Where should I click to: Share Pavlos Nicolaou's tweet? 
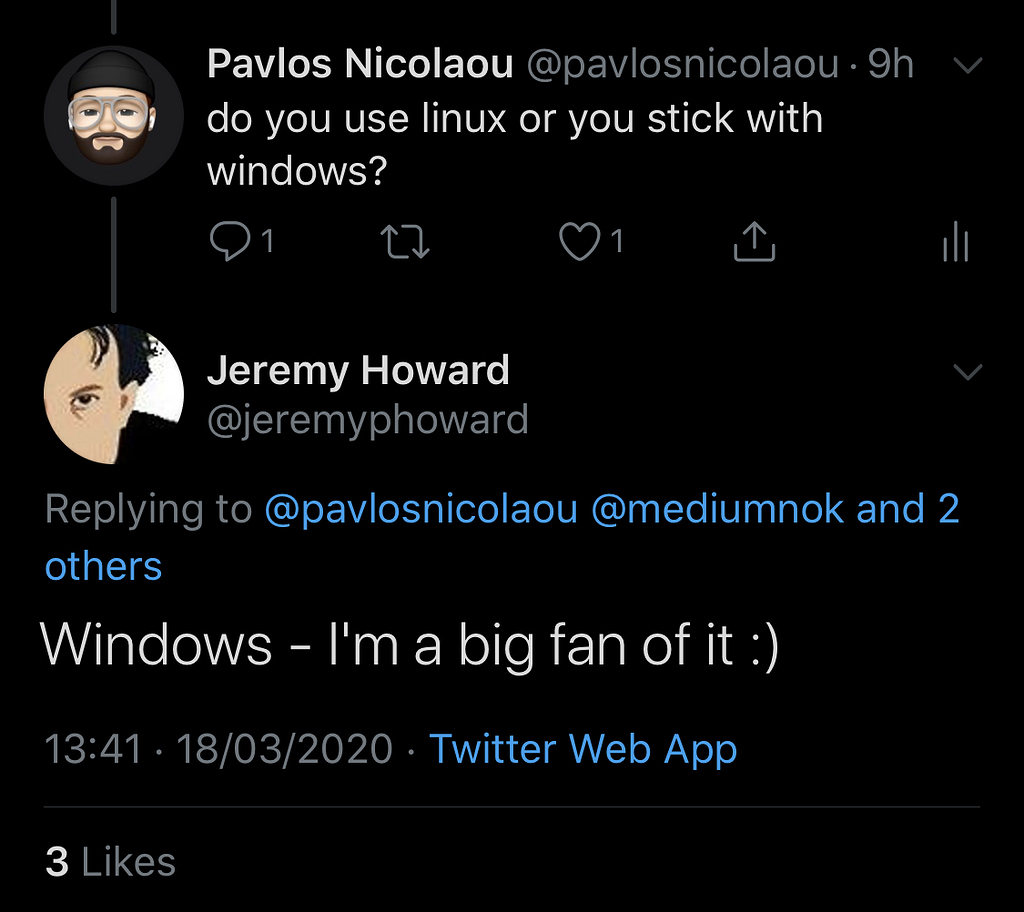(754, 242)
